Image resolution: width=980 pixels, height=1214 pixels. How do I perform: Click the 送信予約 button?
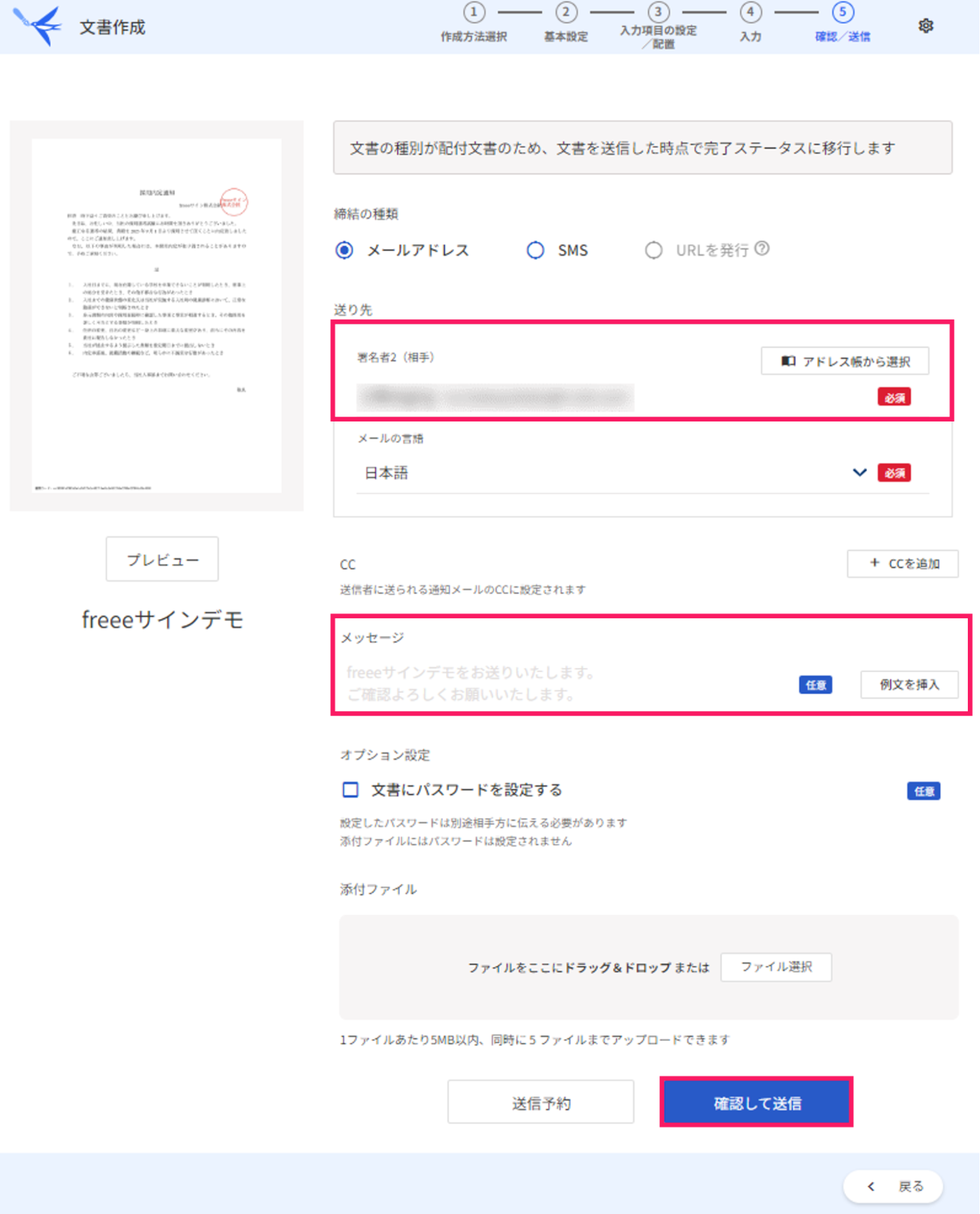click(x=540, y=1102)
